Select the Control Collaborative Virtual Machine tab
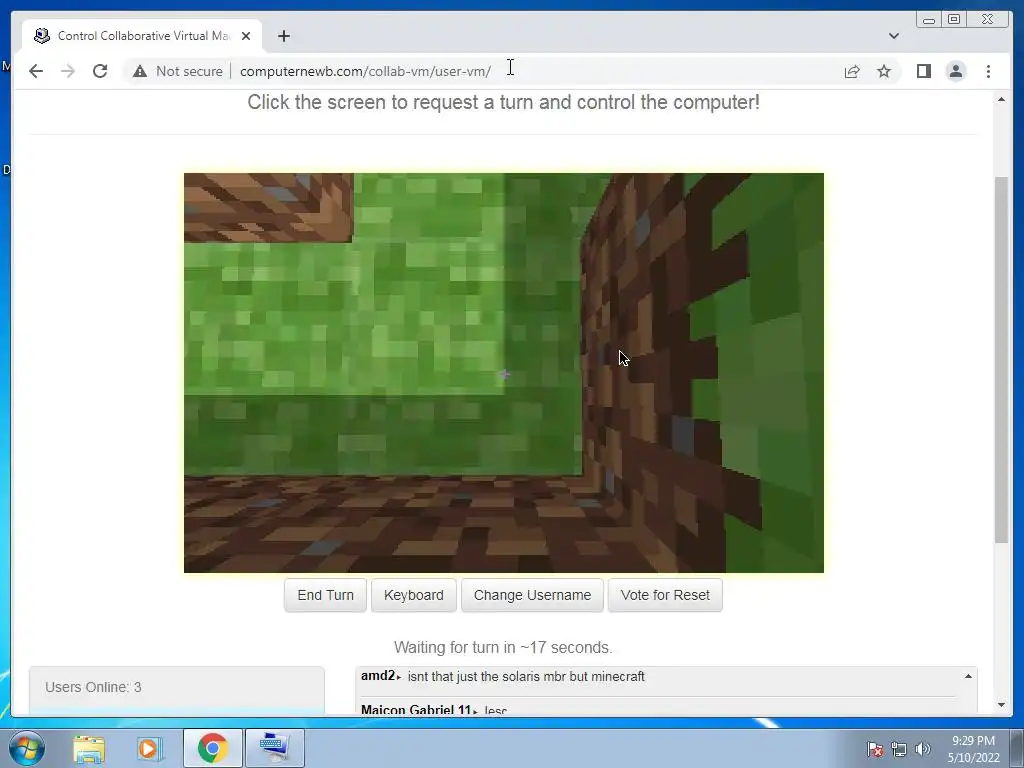Image resolution: width=1024 pixels, height=768 pixels. click(142, 36)
